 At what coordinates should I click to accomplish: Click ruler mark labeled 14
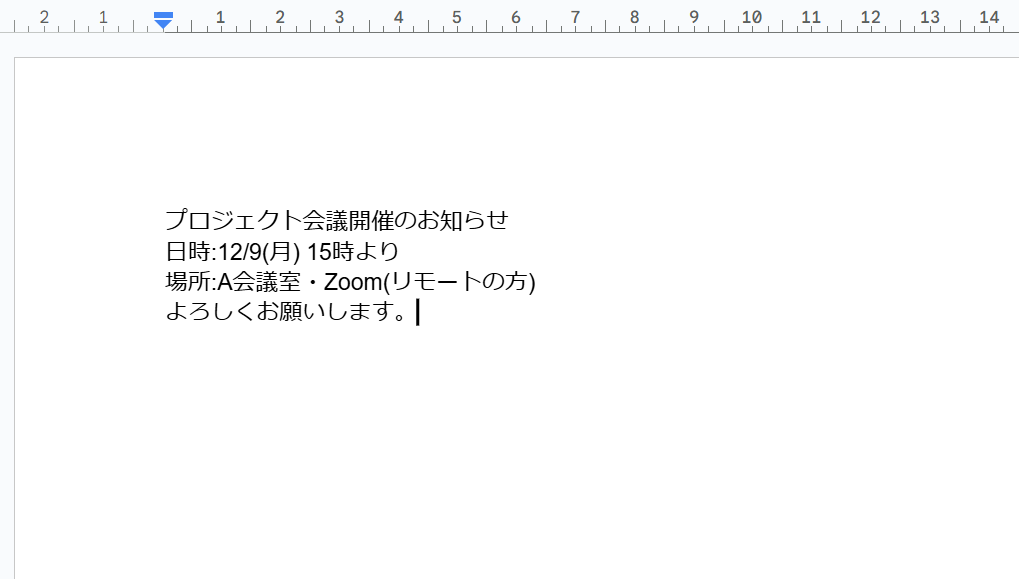coord(989,18)
